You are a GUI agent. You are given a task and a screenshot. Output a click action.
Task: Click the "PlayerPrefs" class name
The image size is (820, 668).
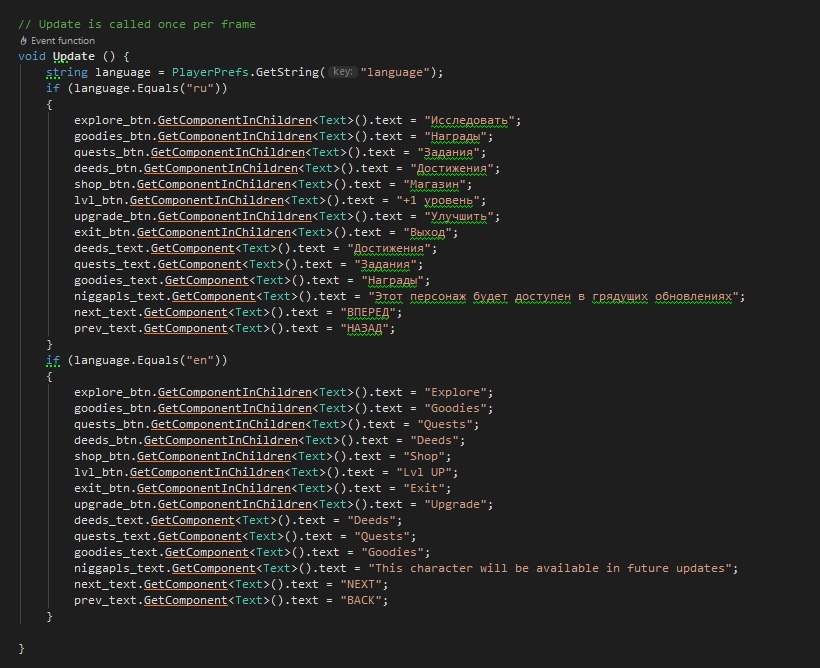click(x=210, y=72)
